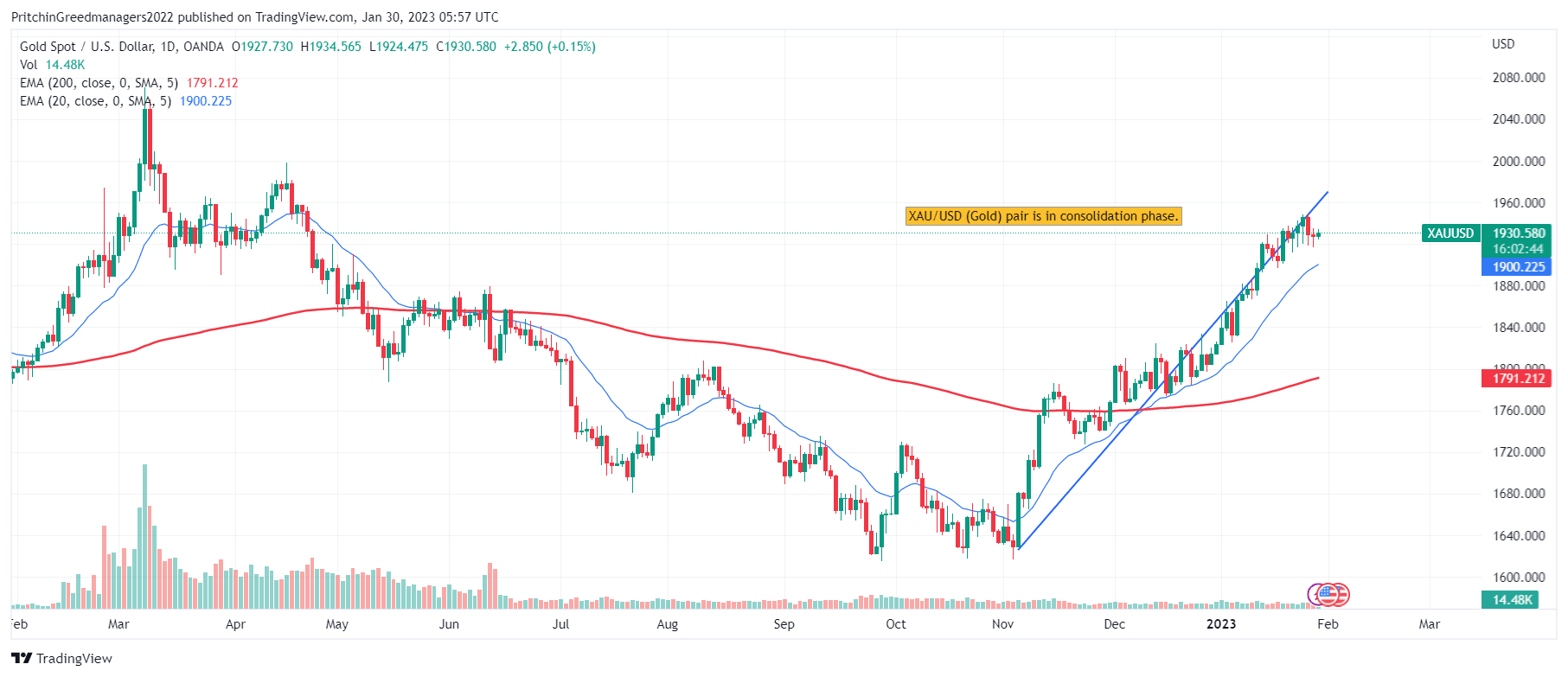This screenshot has width=1568, height=677.
Task: Click the Dec label on time axis
Action: 1115,624
